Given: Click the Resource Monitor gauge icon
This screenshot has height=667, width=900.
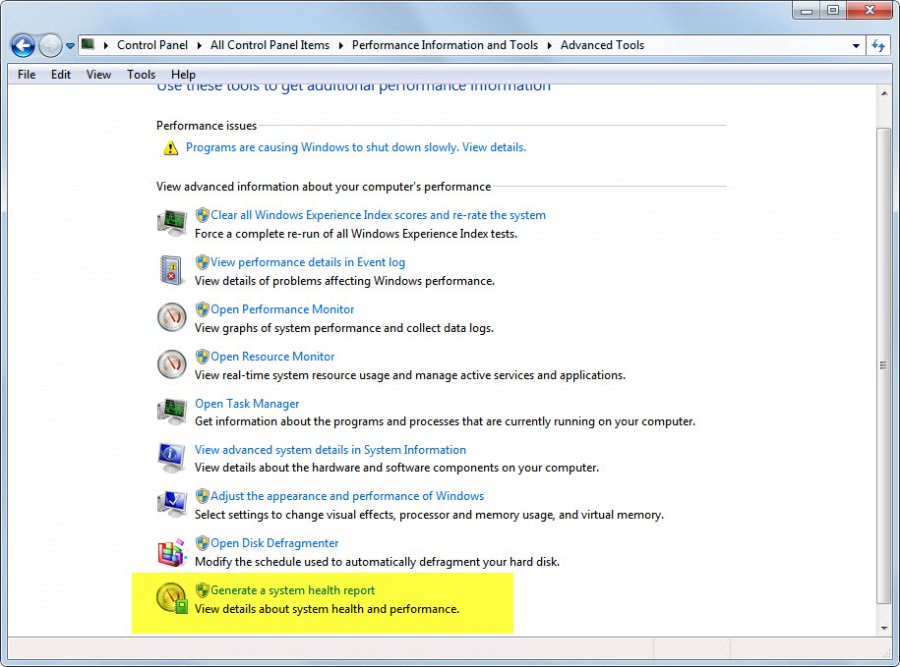Looking at the screenshot, I should click(171, 363).
